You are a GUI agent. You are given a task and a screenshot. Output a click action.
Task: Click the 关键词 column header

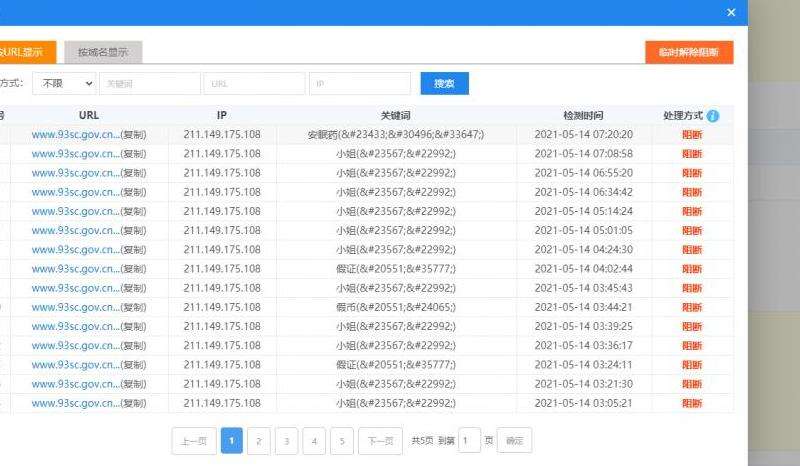396,116
